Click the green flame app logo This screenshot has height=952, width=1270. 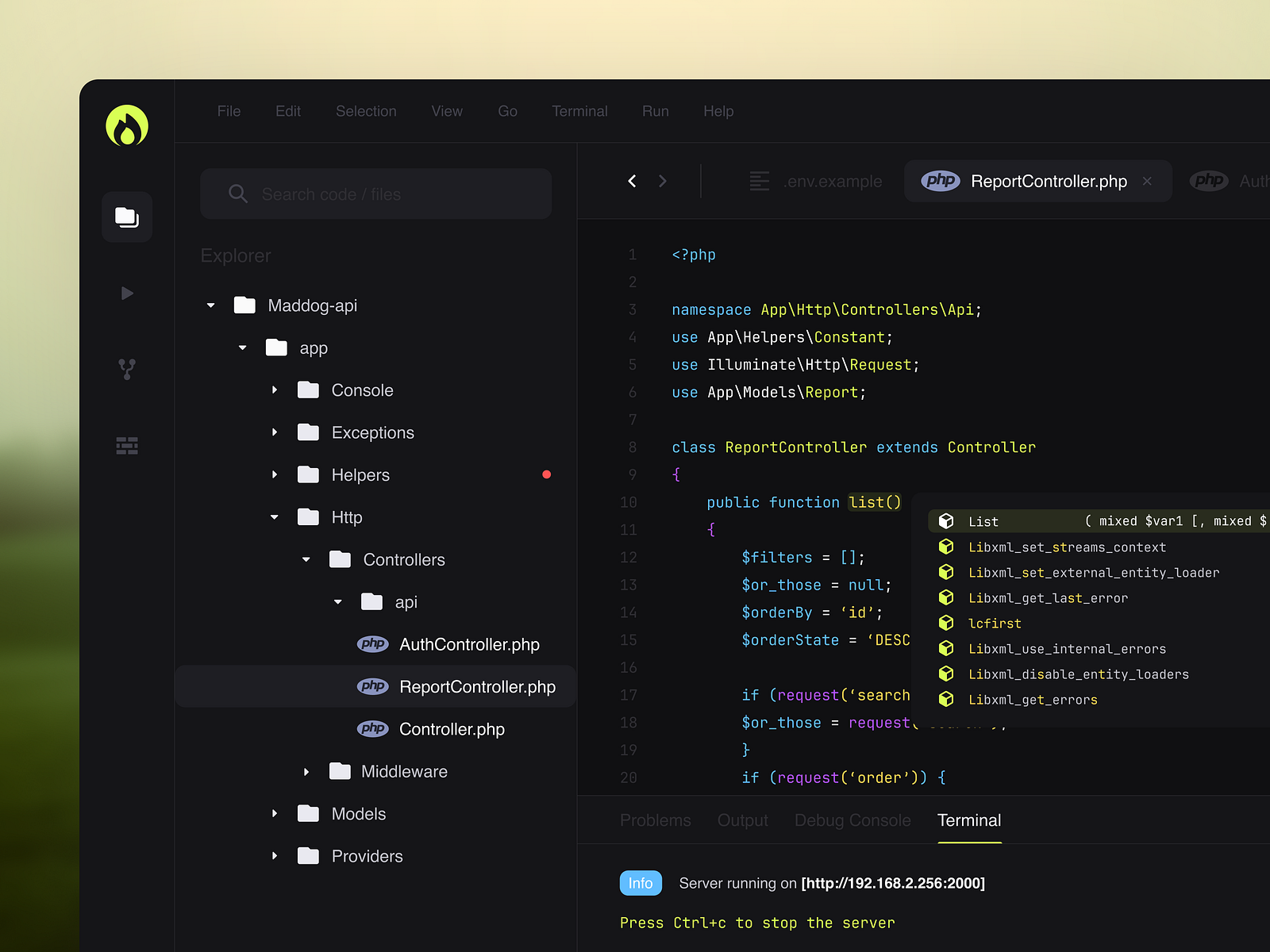pos(126,126)
